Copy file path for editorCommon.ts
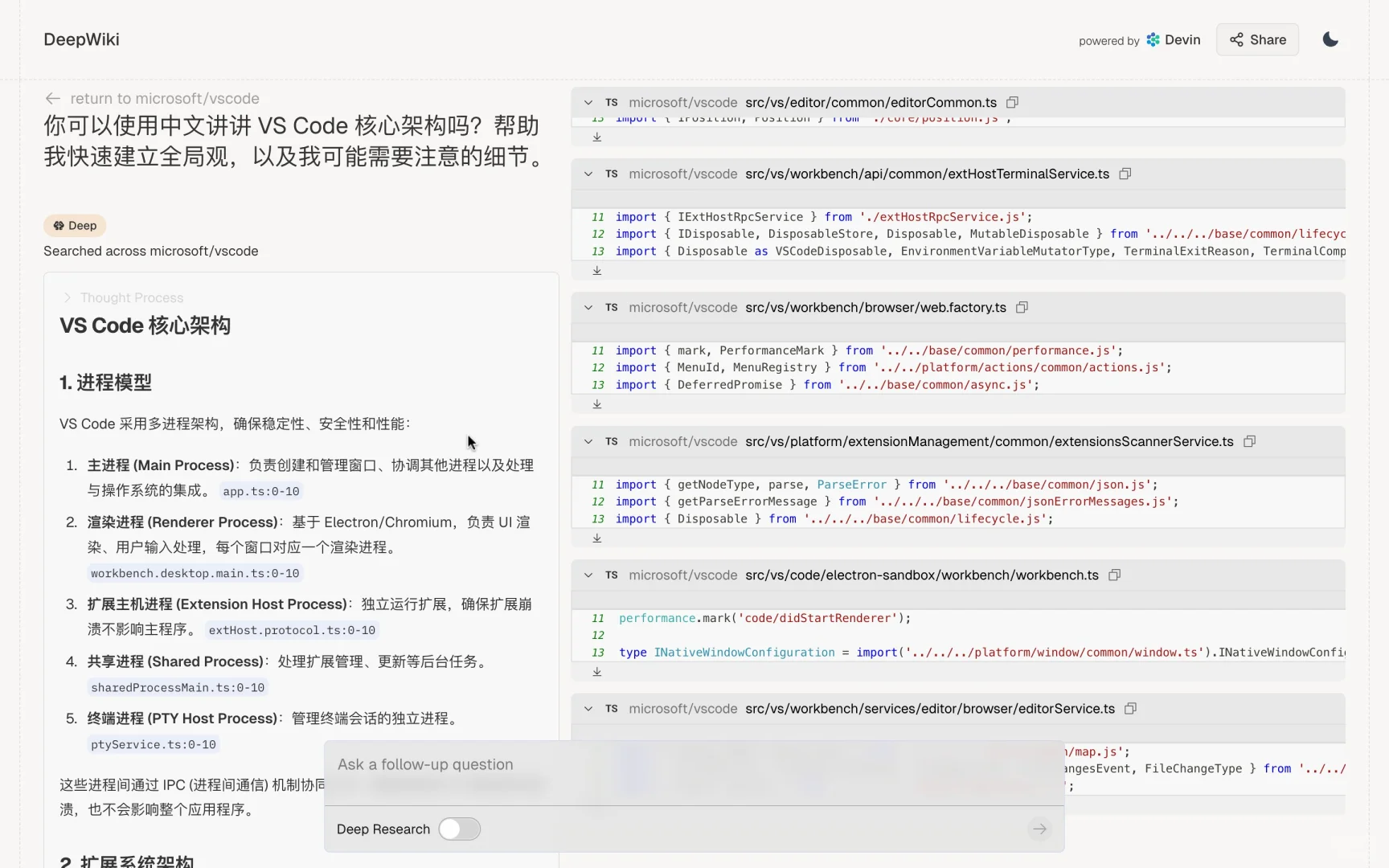Screen dimensions: 1389x868 coord(1011,102)
